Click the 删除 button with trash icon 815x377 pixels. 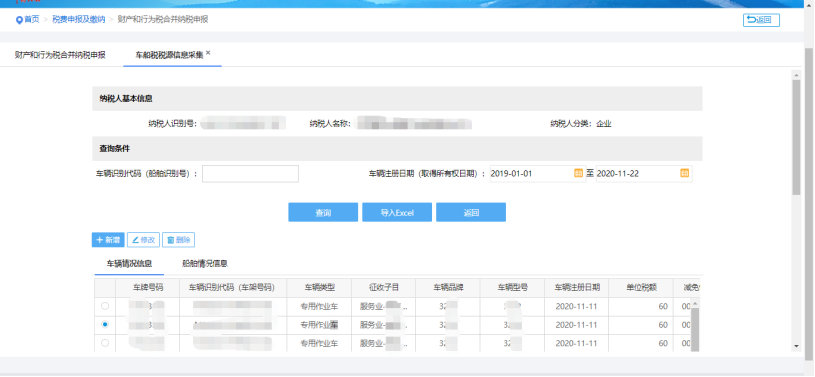pyautogui.click(x=178, y=240)
